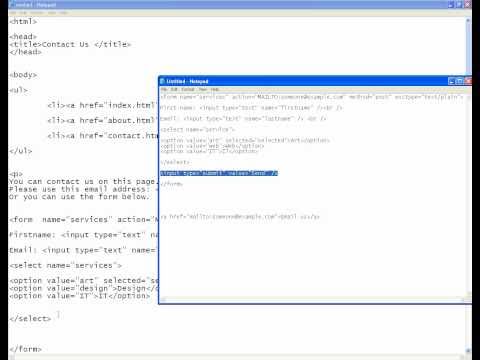The image size is (480, 360).
Task: Click option 'art' selected line in Untitled window
Action: tap(245, 140)
